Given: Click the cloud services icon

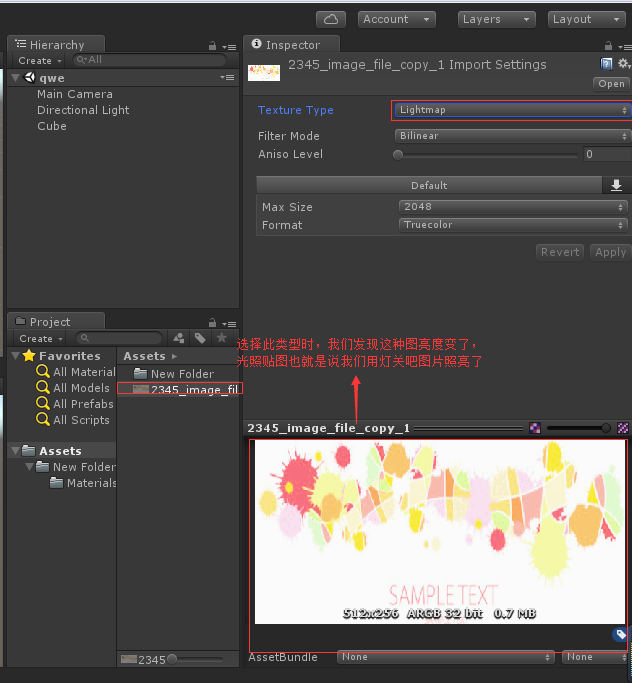Looking at the screenshot, I should (x=331, y=19).
